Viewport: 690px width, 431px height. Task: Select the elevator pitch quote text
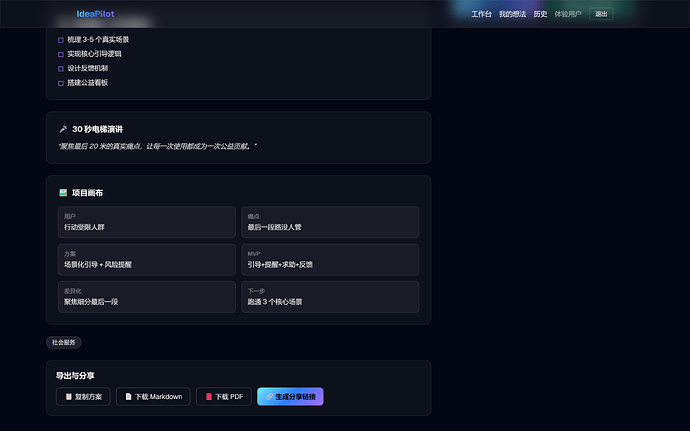point(158,146)
